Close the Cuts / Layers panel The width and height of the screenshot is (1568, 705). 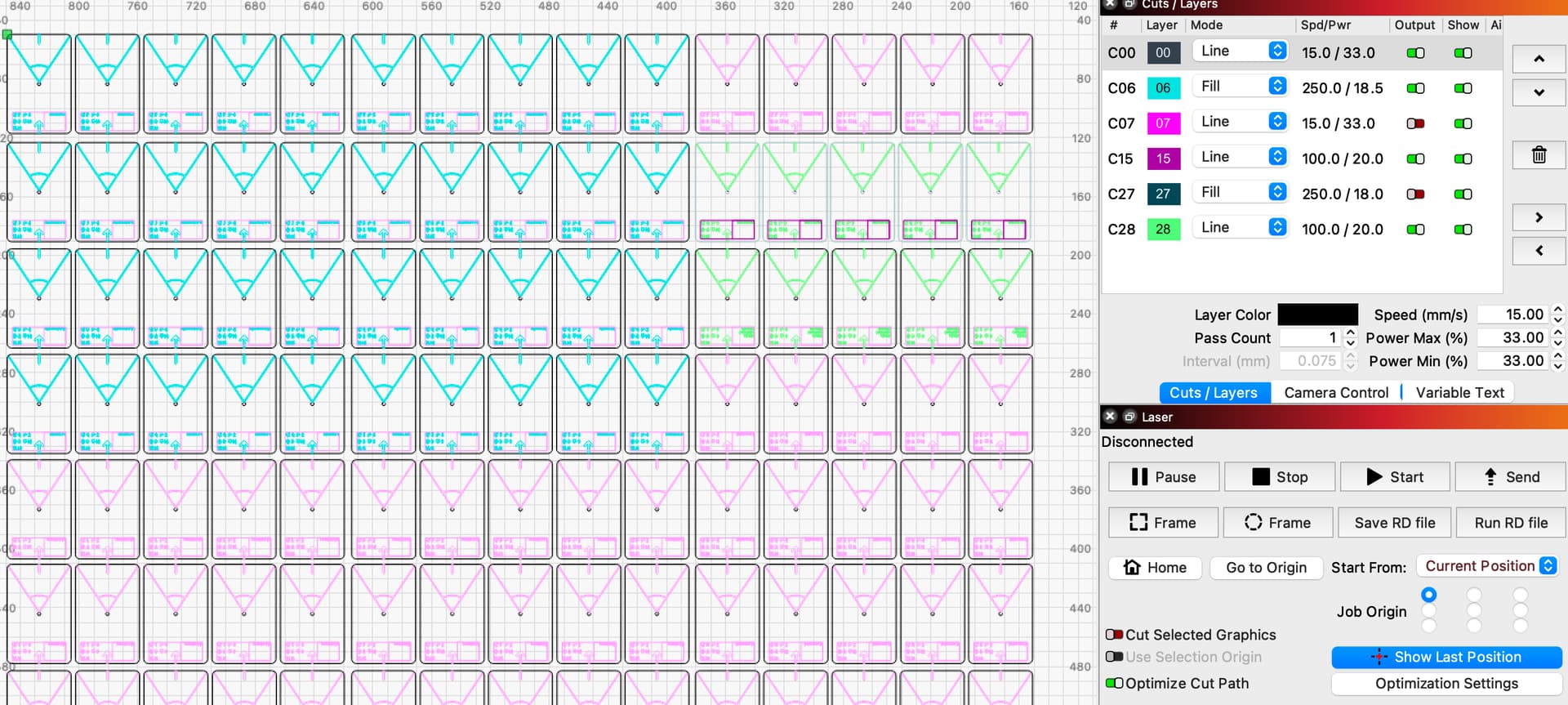(x=1109, y=4)
